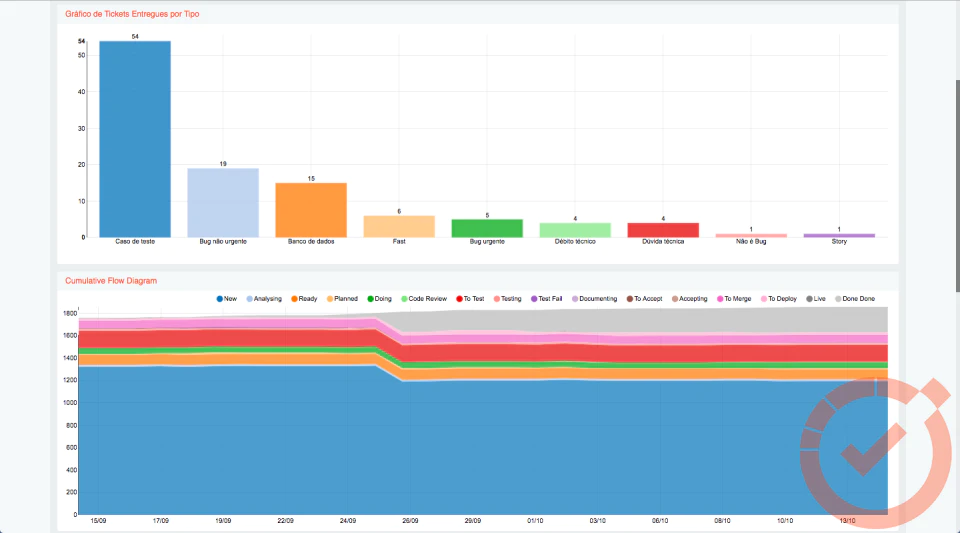Toggle To Accept legend entry

tap(644, 299)
